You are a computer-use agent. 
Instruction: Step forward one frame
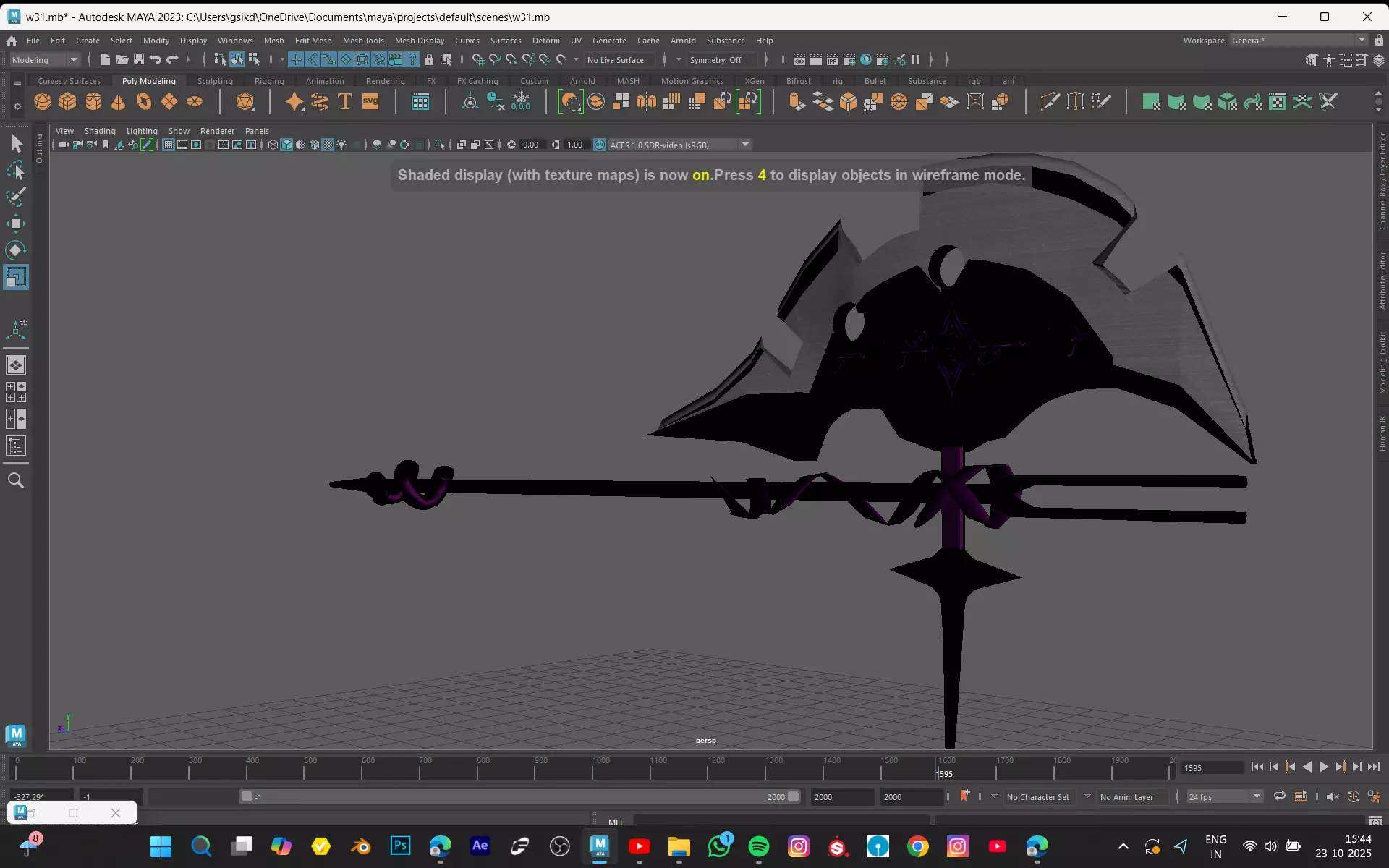tap(1356, 767)
